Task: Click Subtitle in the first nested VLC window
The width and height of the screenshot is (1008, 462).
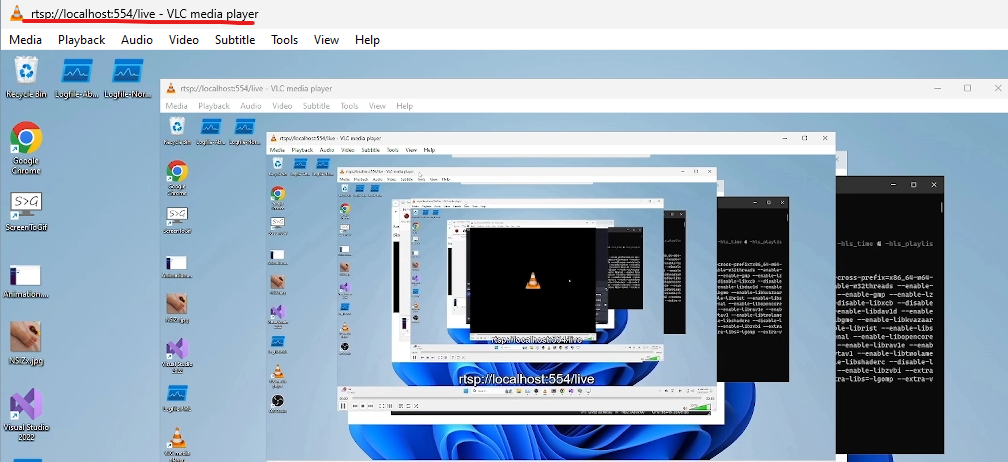Action: [x=316, y=106]
